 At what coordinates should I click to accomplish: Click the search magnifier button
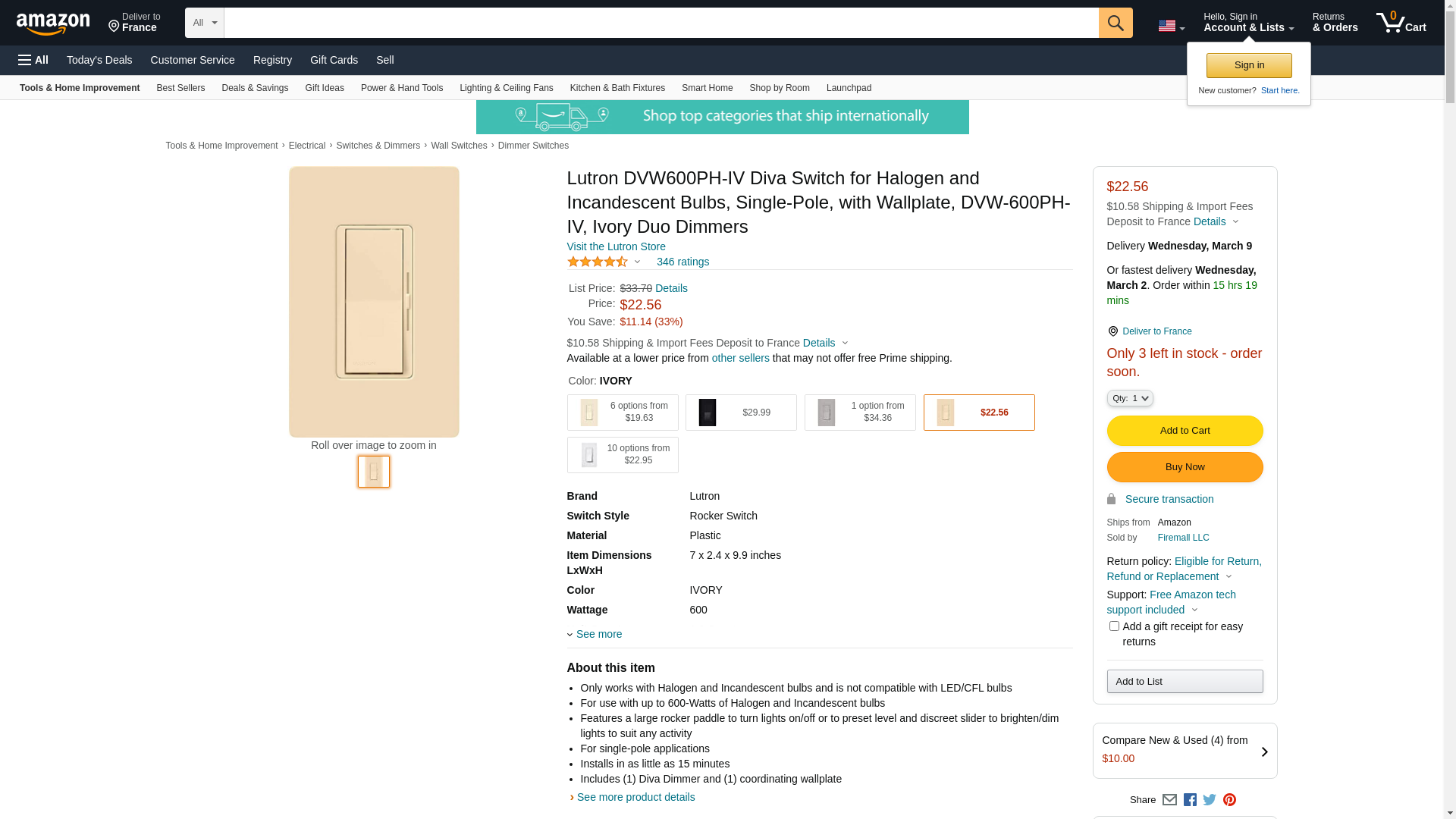pos(1115,23)
